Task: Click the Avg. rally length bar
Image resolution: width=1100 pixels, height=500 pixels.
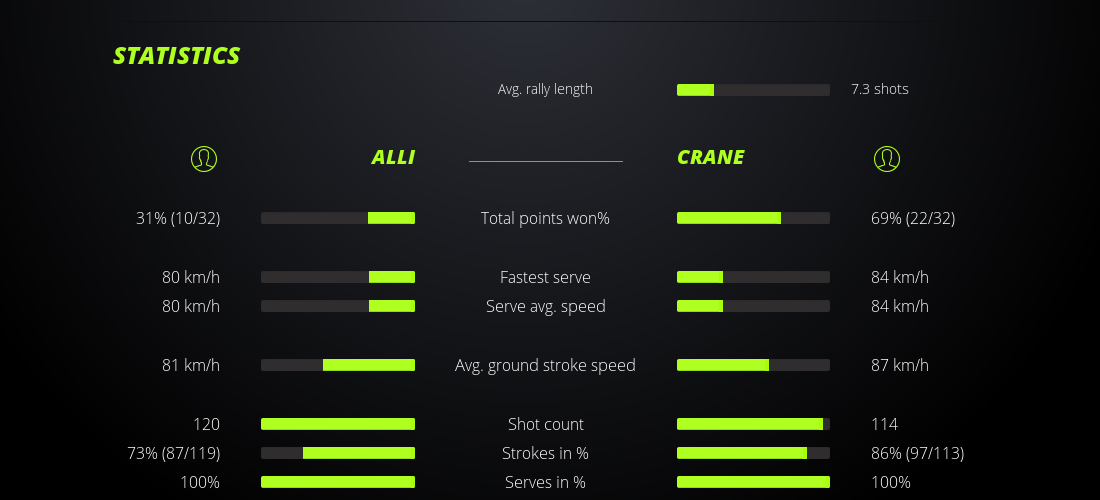Action: pos(753,90)
